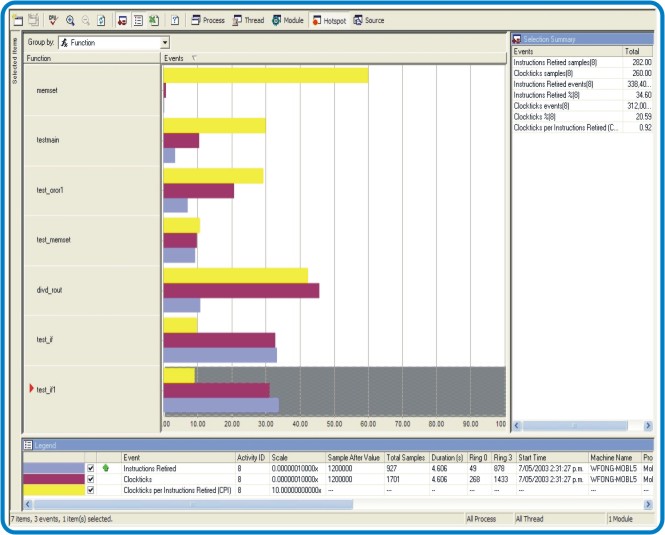Viewport: 665px width, 535px height.
Task: Click the zoom in magnifier icon
Action: [70, 20]
